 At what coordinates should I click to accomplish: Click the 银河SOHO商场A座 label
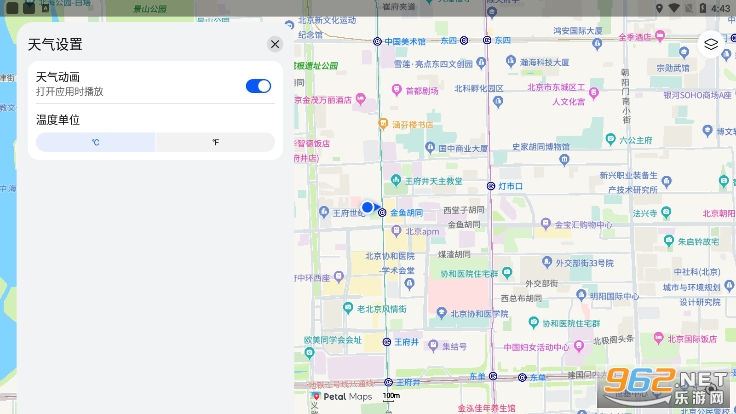[x=698, y=95]
